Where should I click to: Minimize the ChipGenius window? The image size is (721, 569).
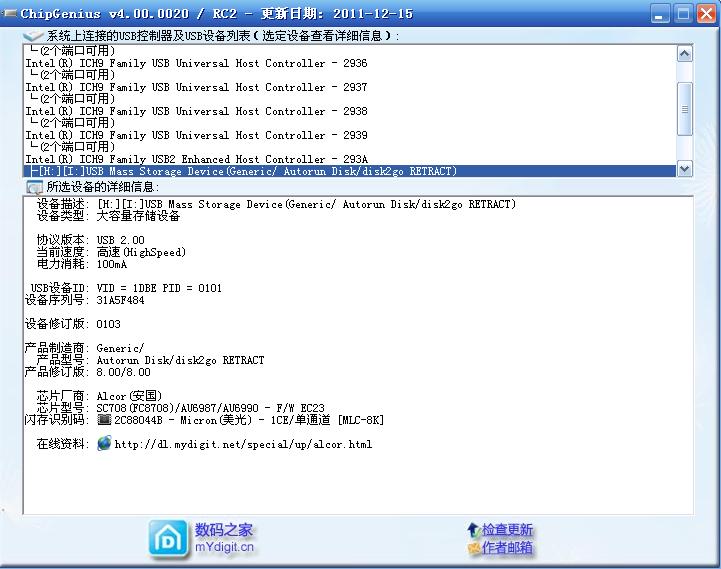point(660,13)
